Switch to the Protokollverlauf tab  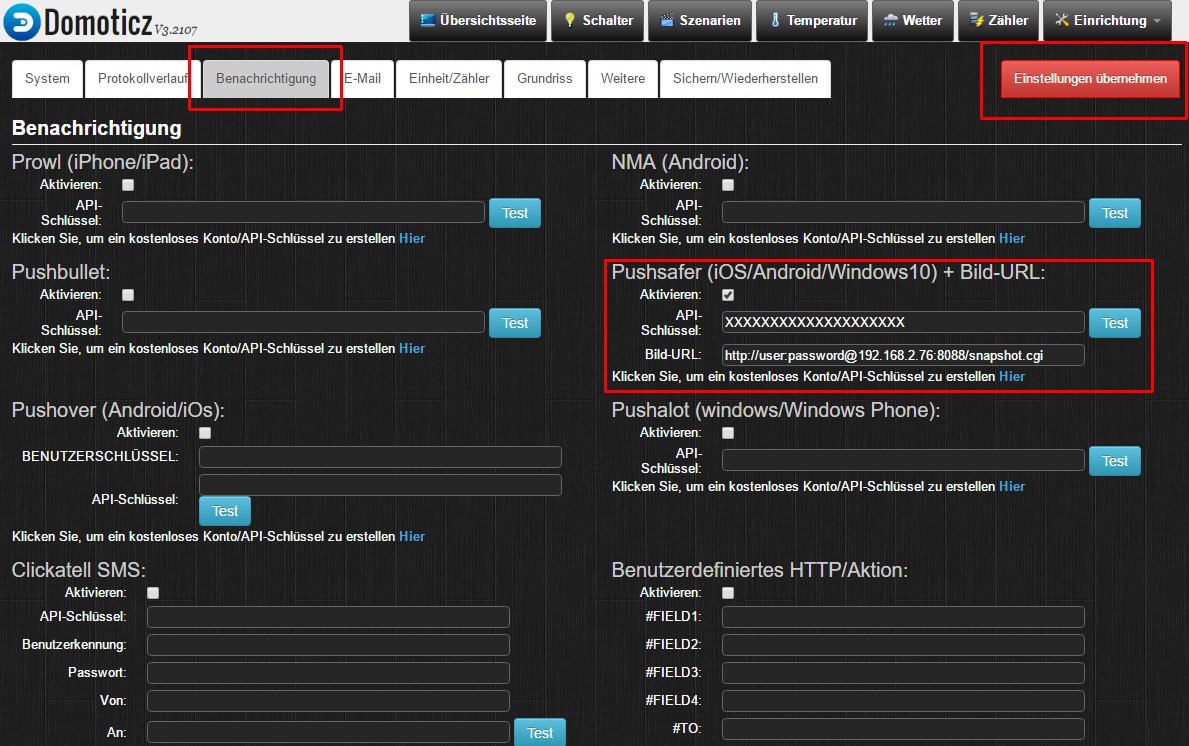143,79
